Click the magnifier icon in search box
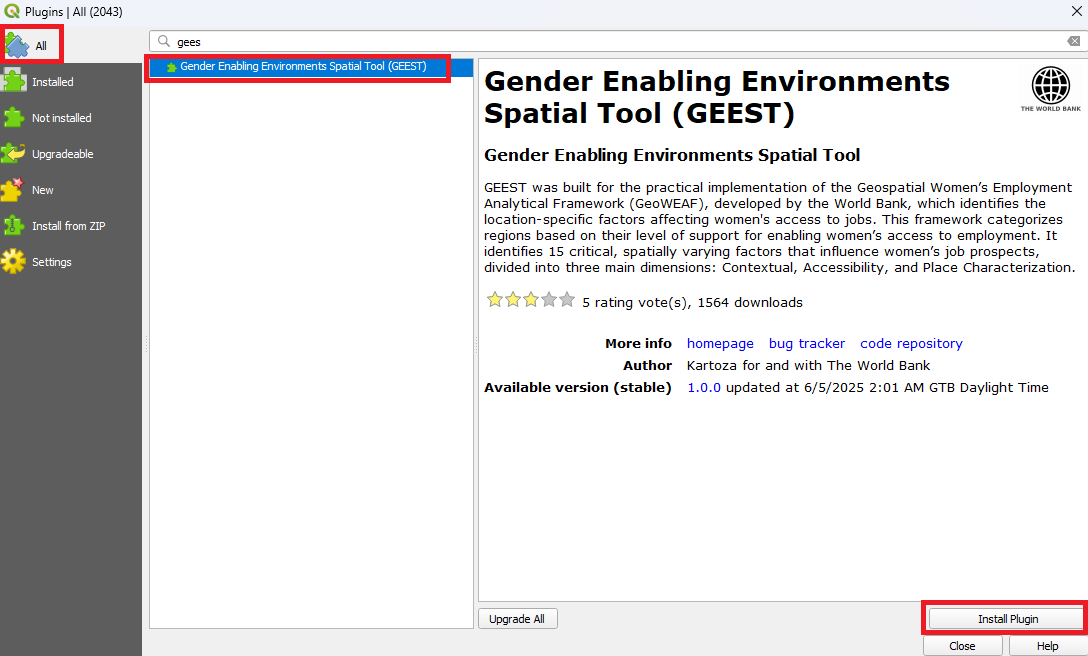This screenshot has height=656, width=1088. 164,42
